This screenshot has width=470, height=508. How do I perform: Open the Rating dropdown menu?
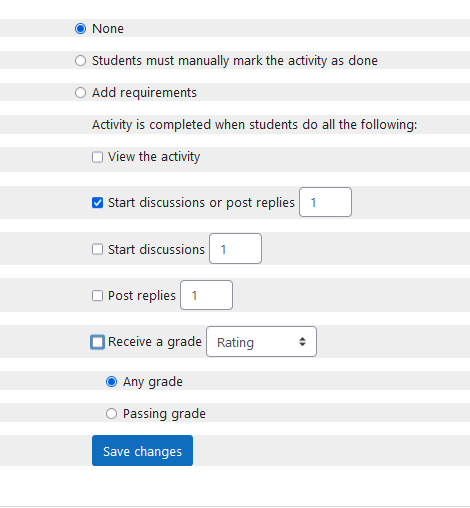click(x=261, y=342)
